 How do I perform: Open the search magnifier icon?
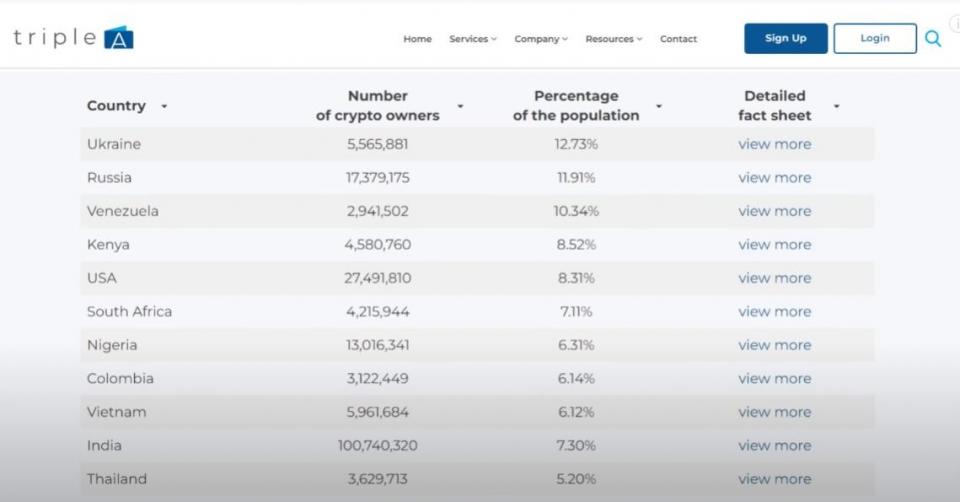coord(932,39)
